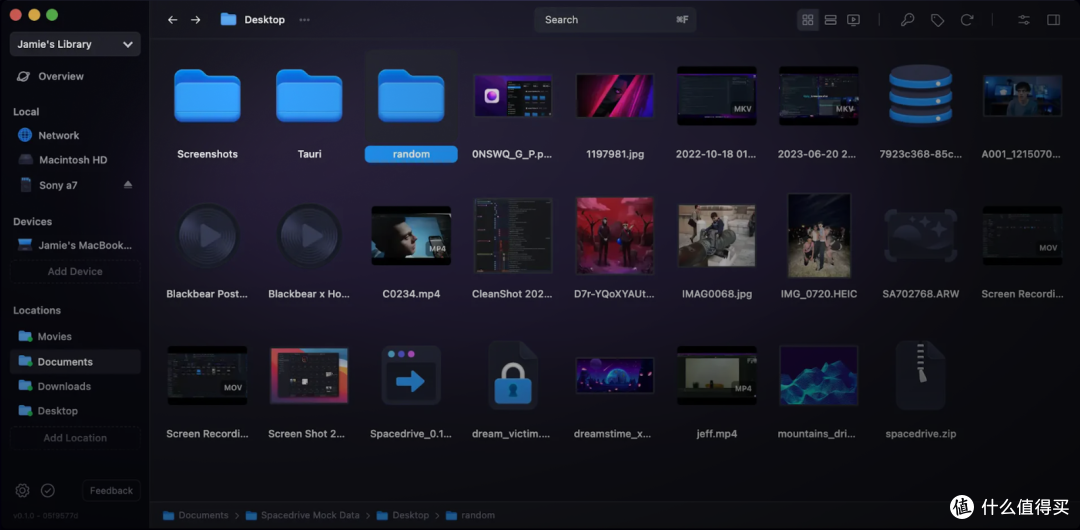This screenshot has width=1080, height=530.
Task: Reload the explorer with refresh icon
Action: [967, 20]
